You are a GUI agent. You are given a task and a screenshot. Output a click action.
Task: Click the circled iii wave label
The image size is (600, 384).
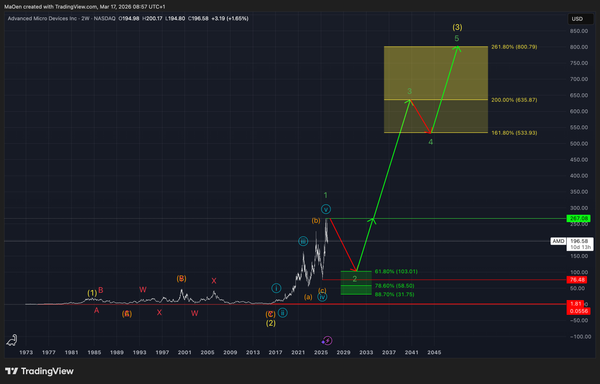303,241
